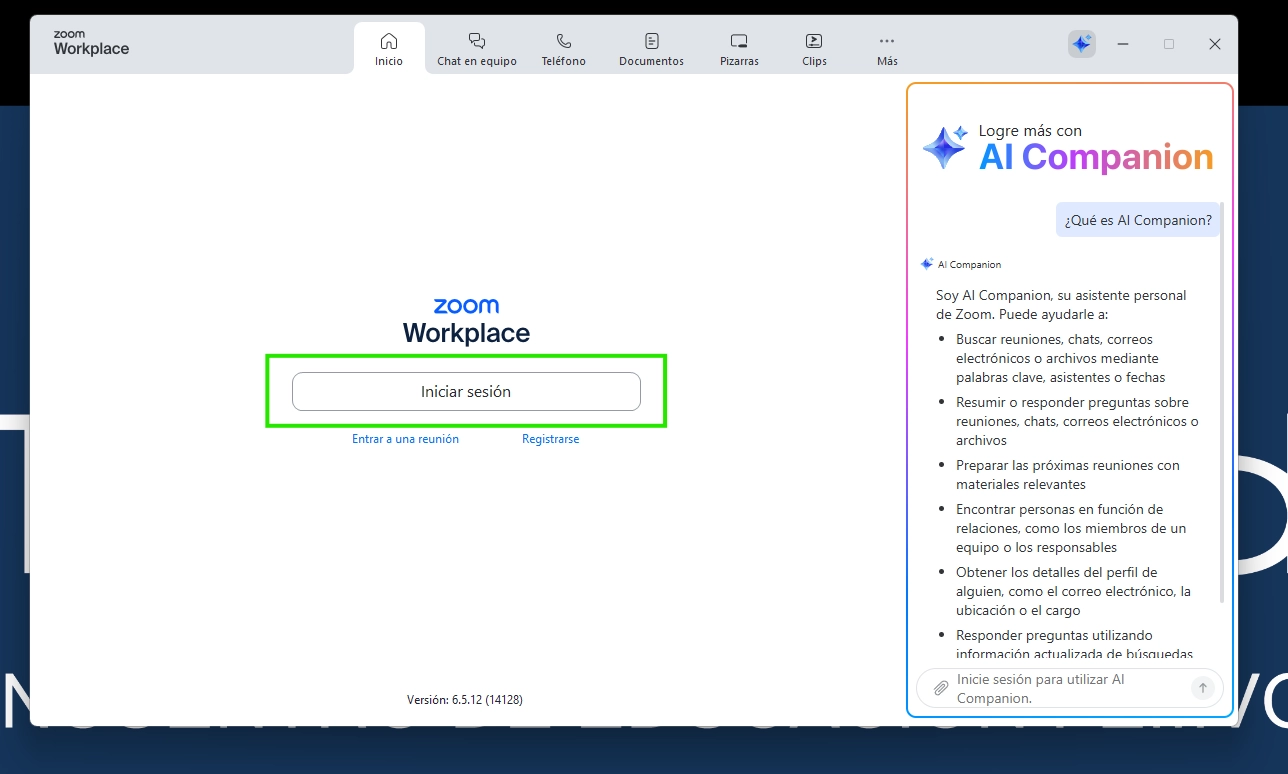Viewport: 1288px width, 774px height.
Task: Open the Pizarras whiteboards tab
Action: (739, 48)
